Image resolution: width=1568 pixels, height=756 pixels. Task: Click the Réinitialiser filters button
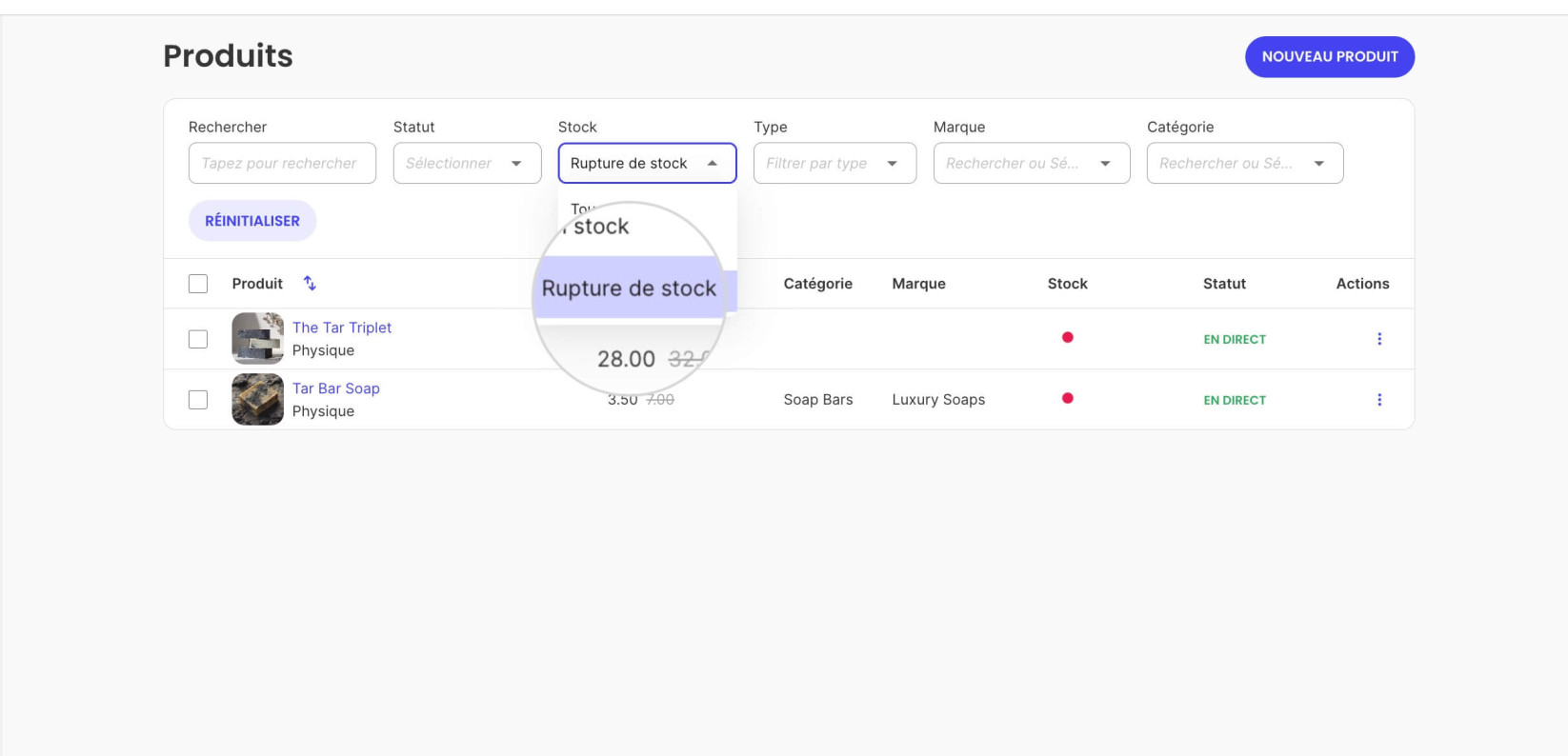point(252,220)
